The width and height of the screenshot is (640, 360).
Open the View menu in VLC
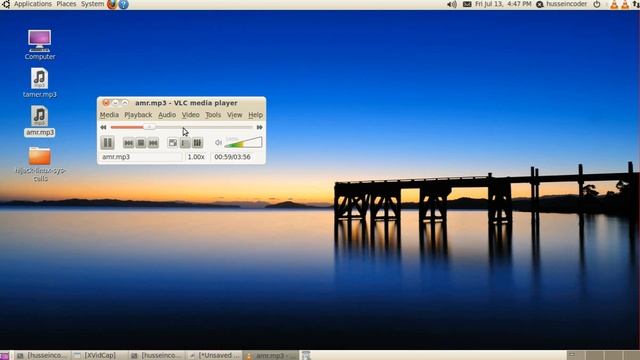(235, 115)
